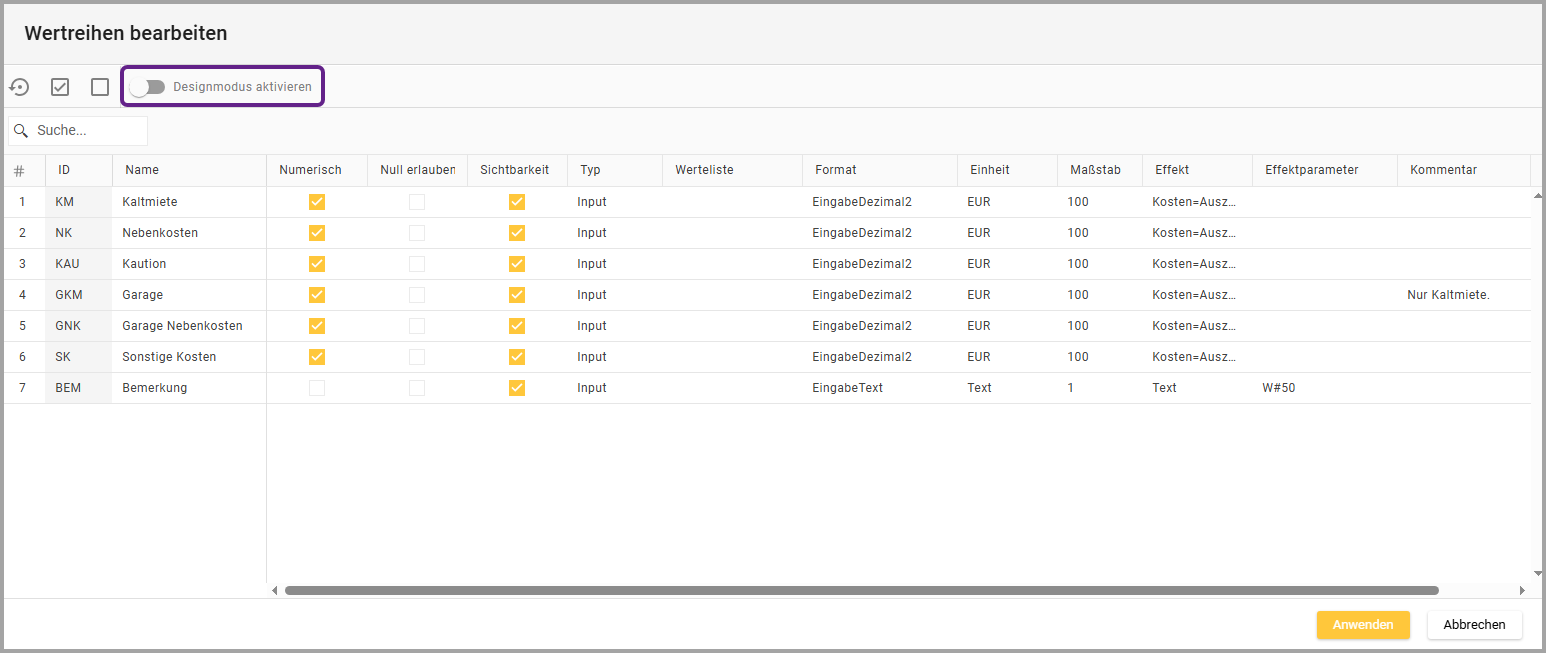Open the Typ cell of the Kaution row
1546x653 pixels.
(x=613, y=264)
